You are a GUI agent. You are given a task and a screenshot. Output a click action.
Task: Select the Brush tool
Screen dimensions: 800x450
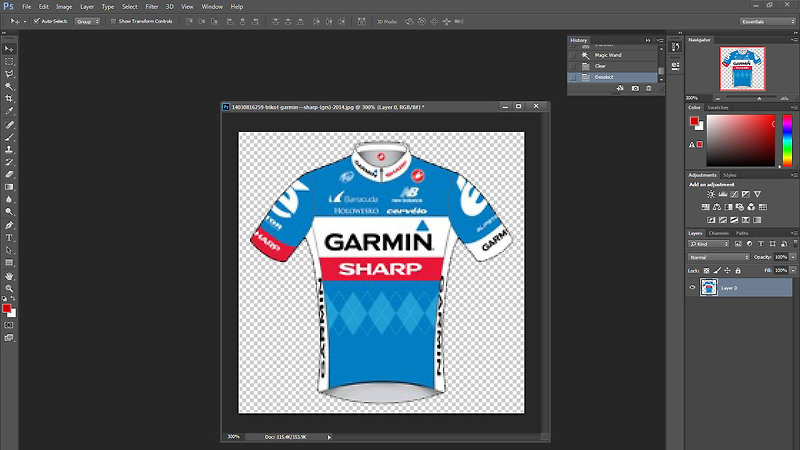click(9, 137)
